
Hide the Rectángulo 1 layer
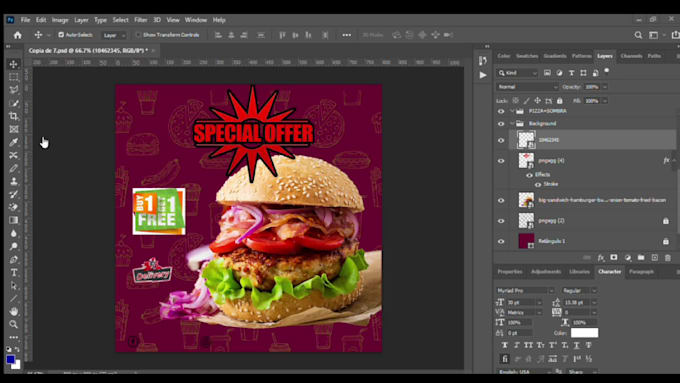(x=501, y=242)
